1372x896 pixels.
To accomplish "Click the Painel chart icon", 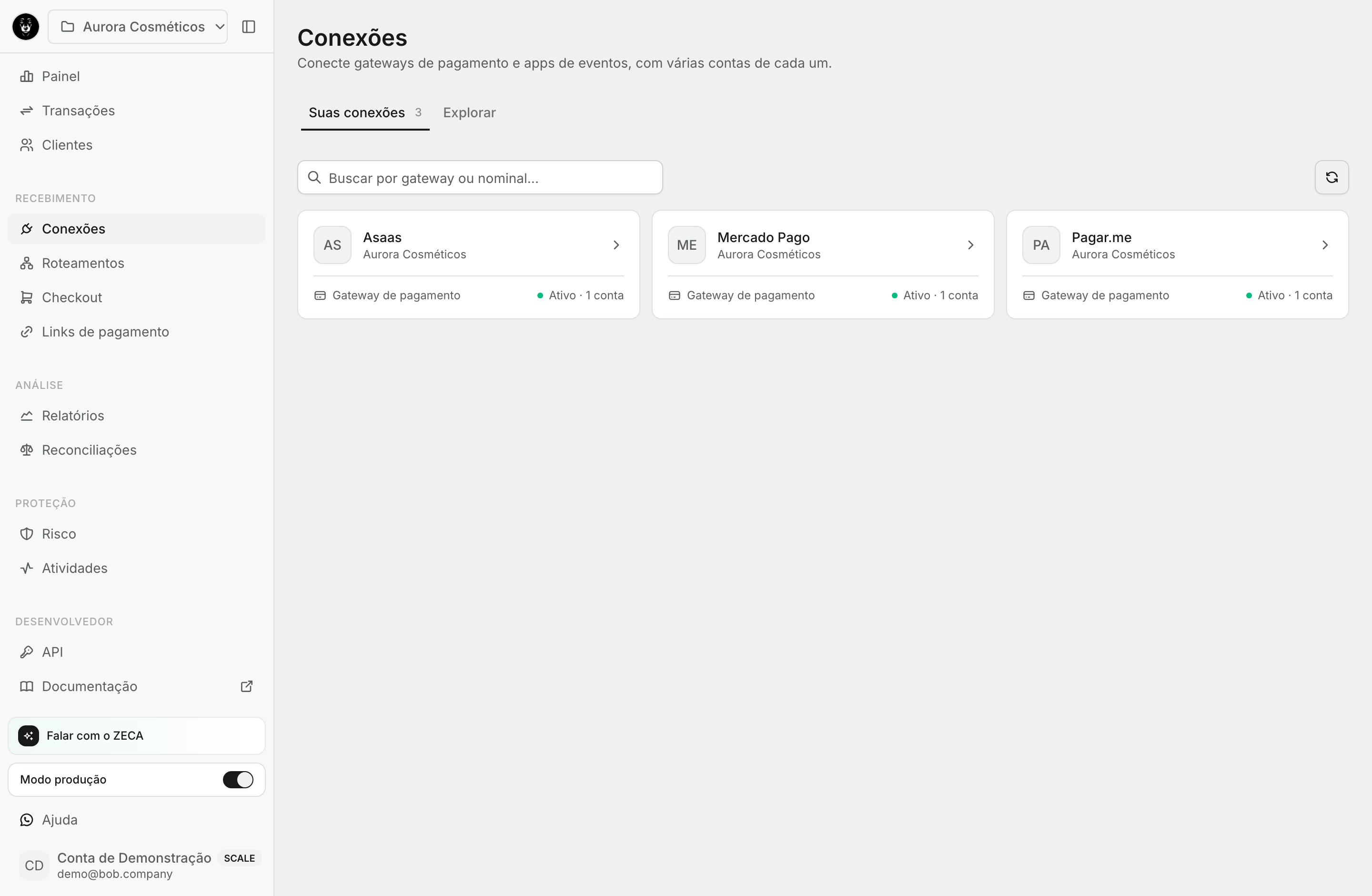I will [27, 76].
